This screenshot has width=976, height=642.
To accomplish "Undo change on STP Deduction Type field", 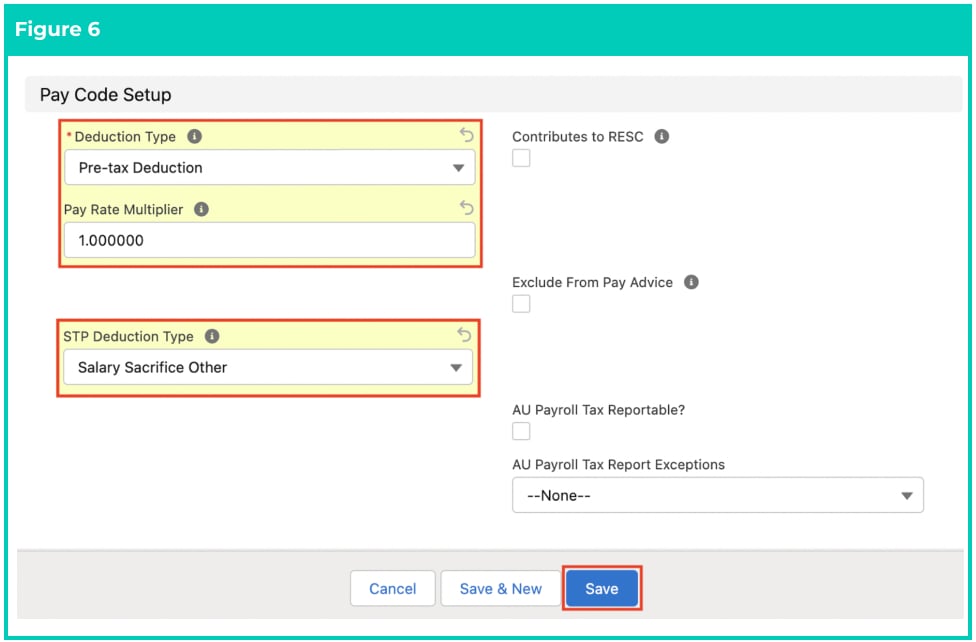I will coord(464,335).
